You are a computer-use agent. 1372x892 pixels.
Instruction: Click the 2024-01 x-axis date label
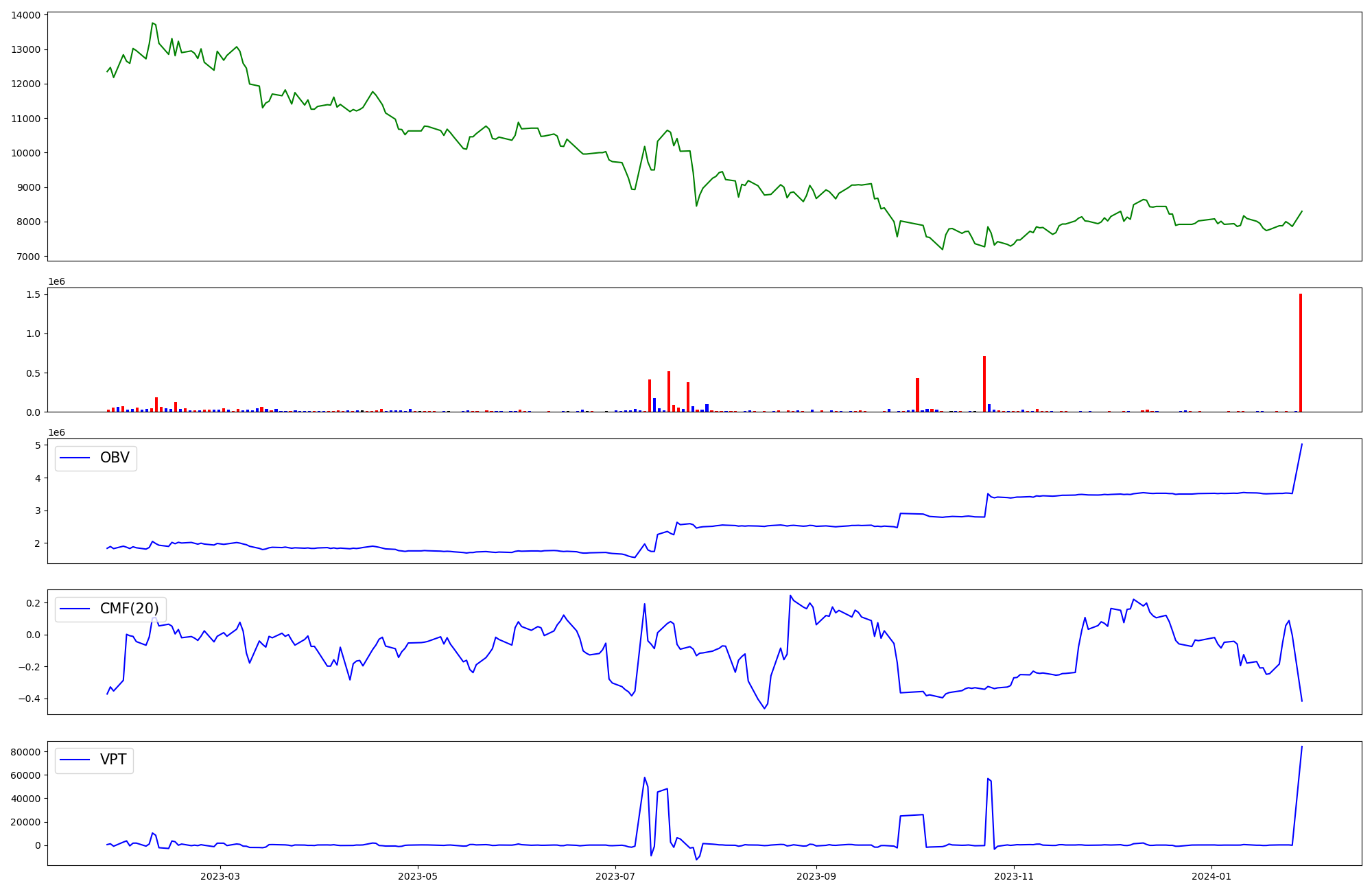point(1211,876)
